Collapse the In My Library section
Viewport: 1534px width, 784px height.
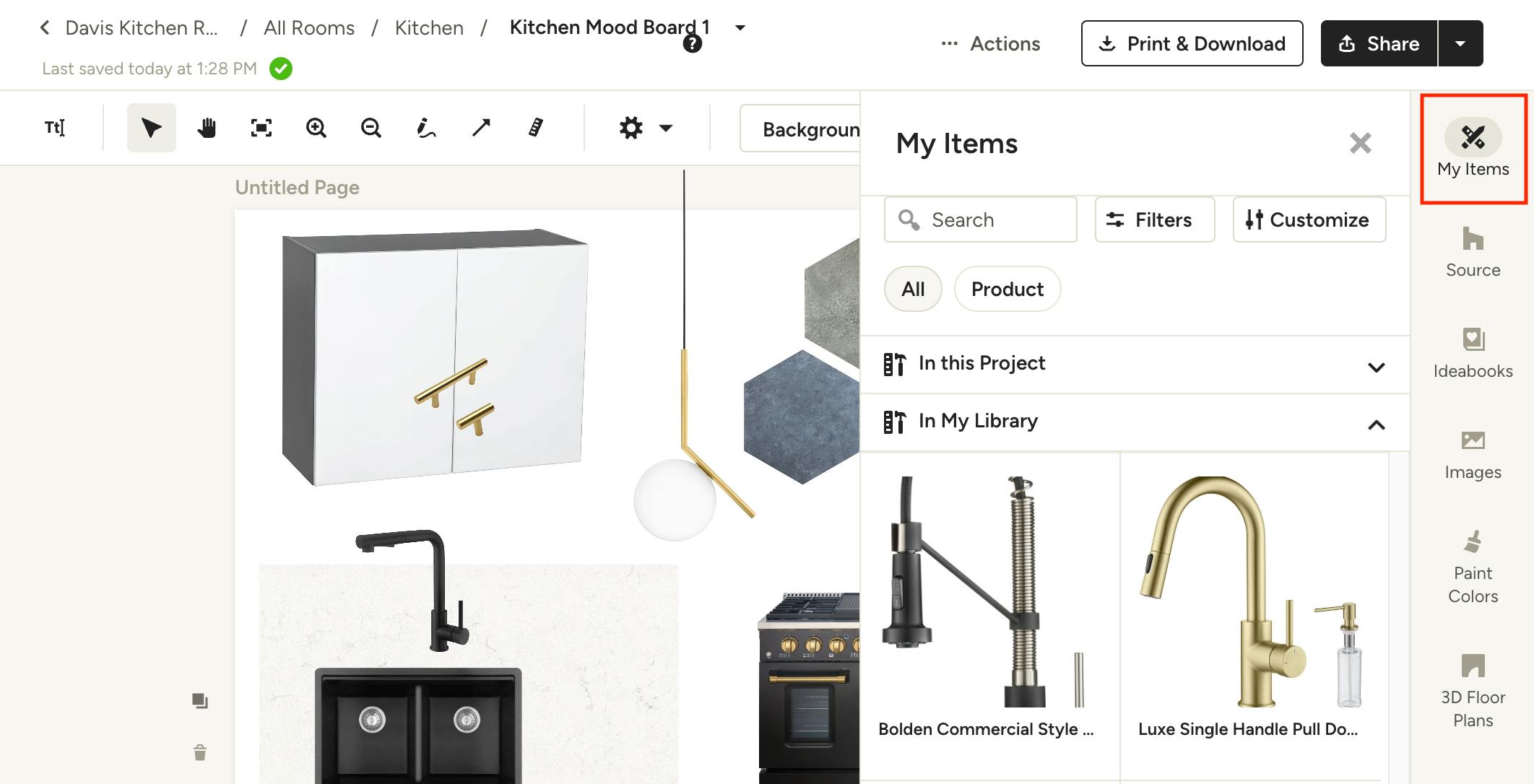point(1135,422)
